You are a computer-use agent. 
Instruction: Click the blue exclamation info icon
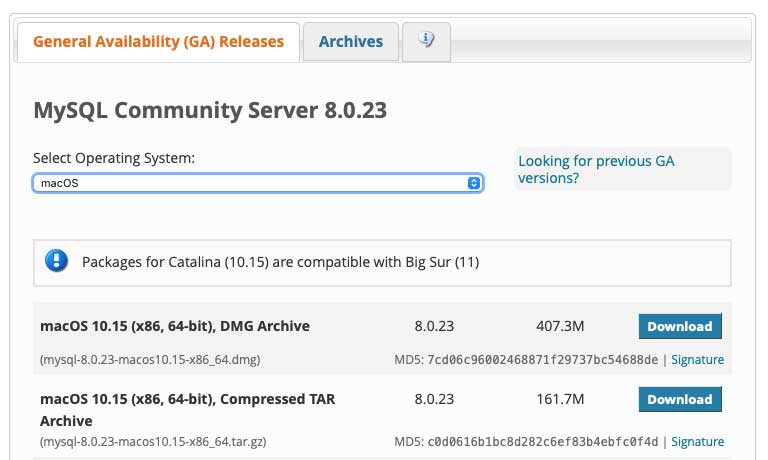[56, 261]
